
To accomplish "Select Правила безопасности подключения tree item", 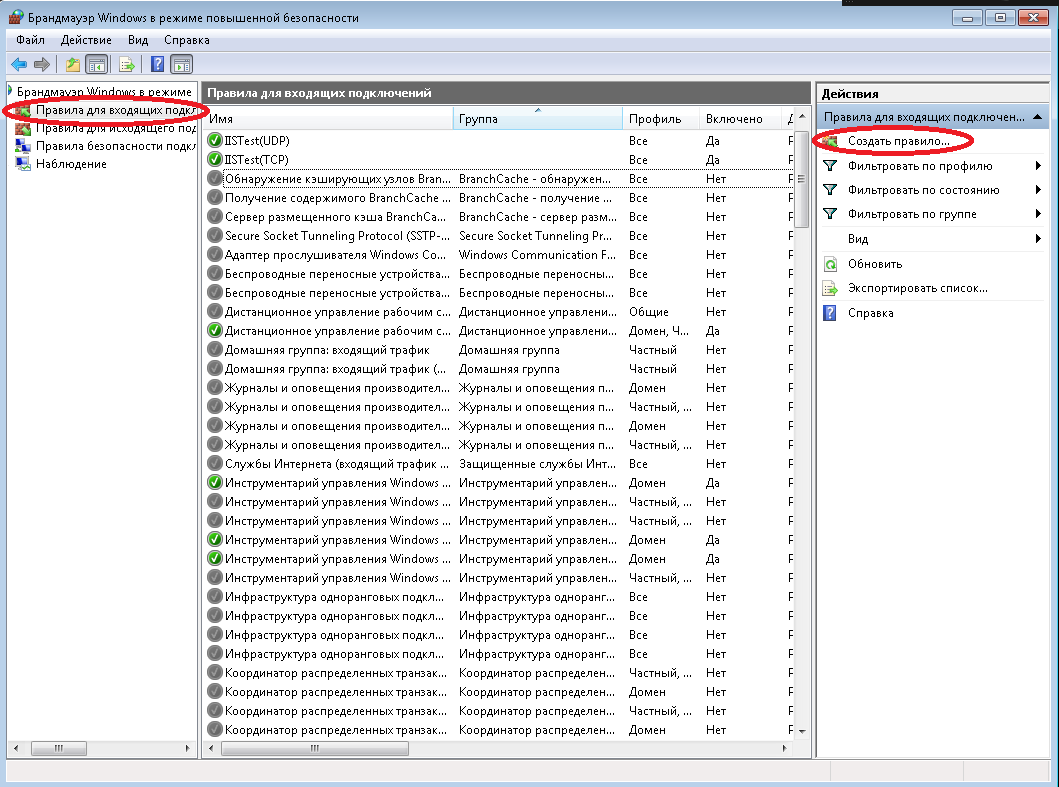I will [115, 146].
